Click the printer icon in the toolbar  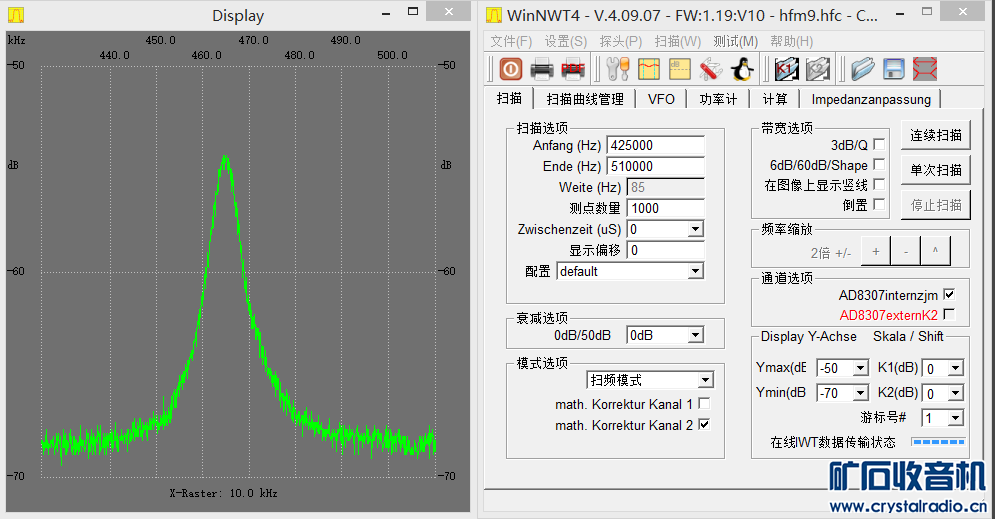point(541,69)
